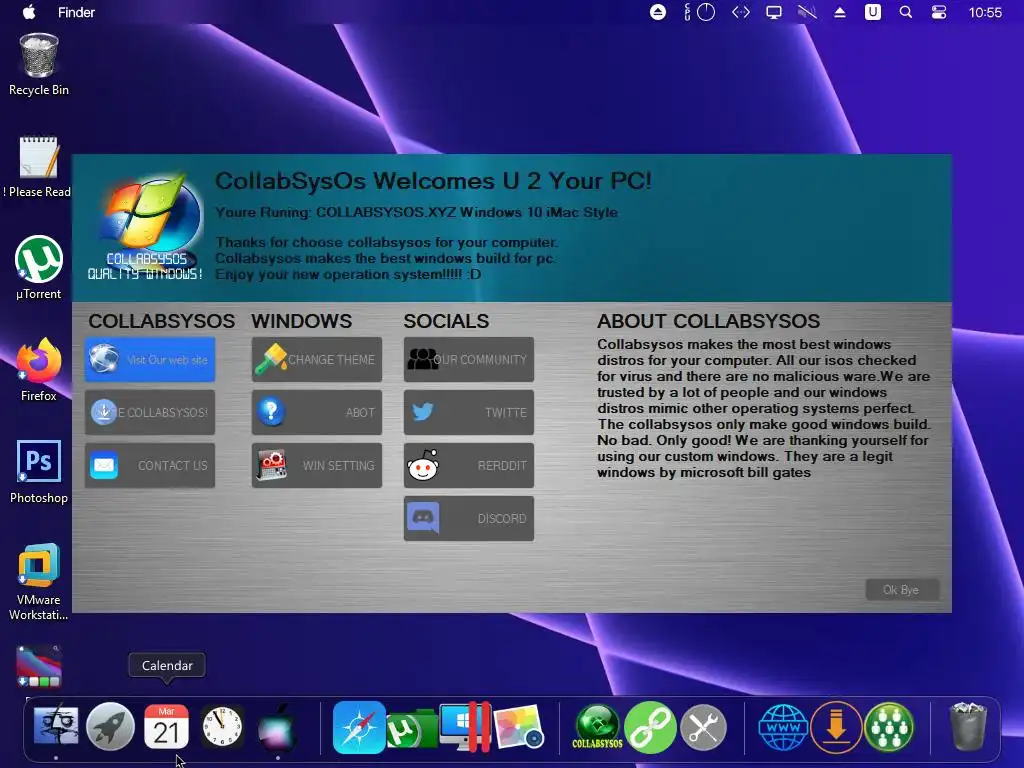Launch Firefox from the desktop
Screen dimensions: 1024x768
[39, 370]
